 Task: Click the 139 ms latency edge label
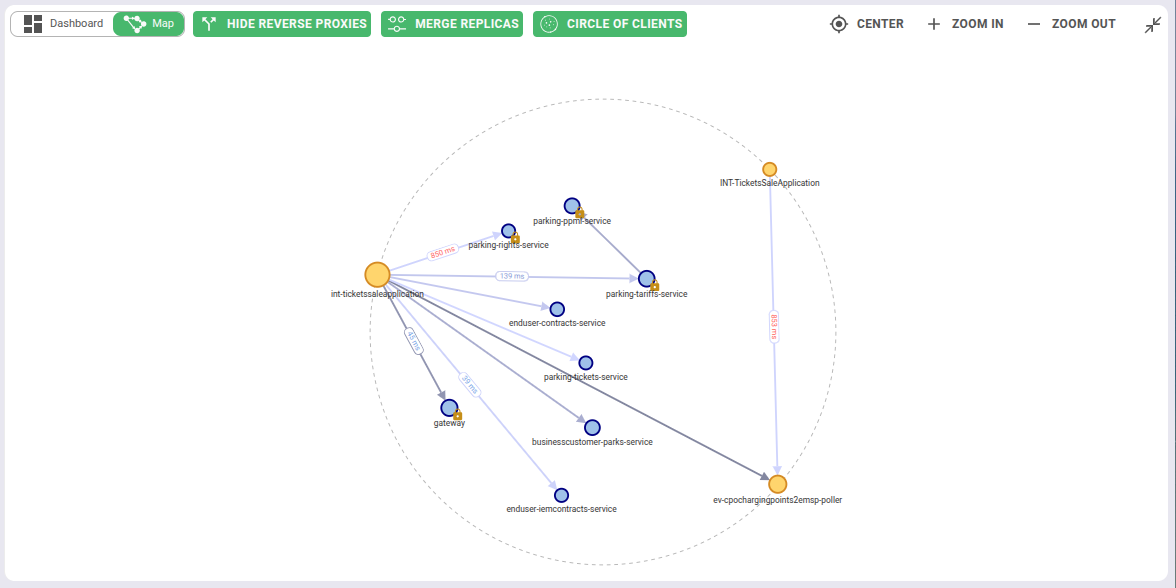(x=512, y=276)
